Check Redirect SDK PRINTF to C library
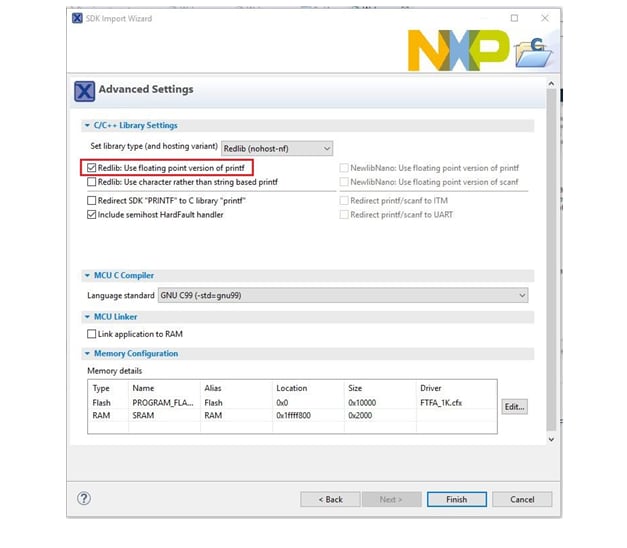 pyautogui.click(x=92, y=201)
